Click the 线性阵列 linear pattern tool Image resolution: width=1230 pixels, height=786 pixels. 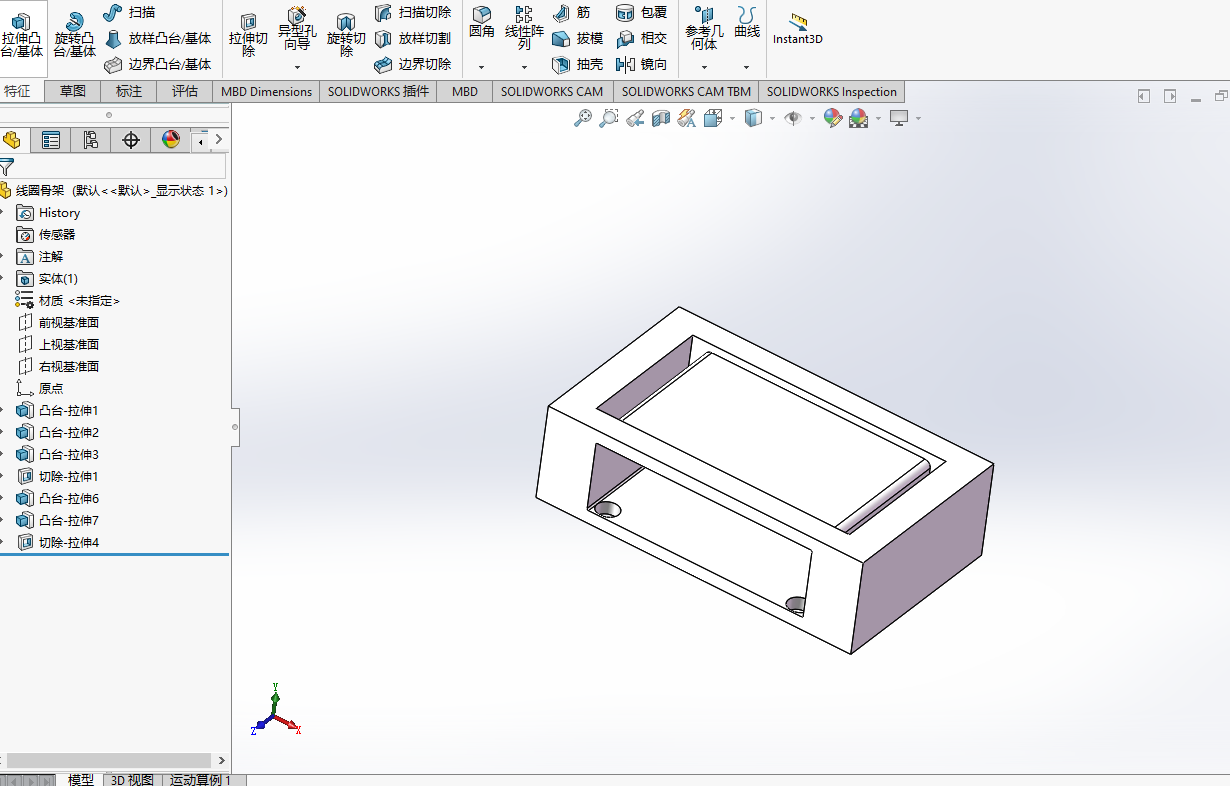click(x=524, y=28)
